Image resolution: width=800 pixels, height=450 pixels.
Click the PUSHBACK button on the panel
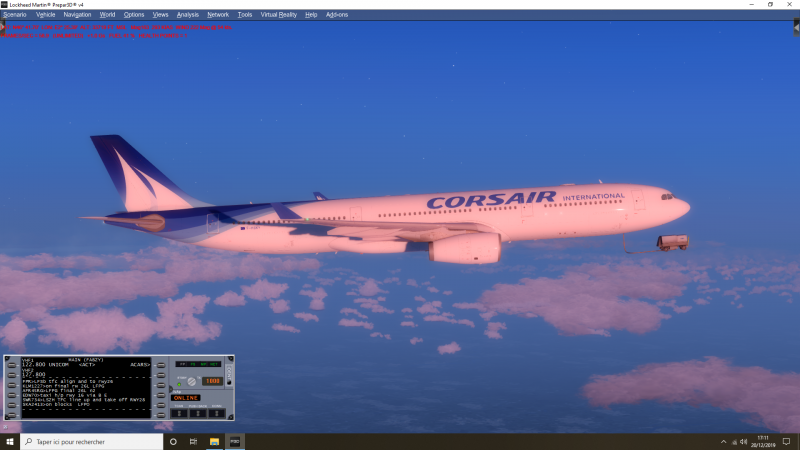point(198,413)
